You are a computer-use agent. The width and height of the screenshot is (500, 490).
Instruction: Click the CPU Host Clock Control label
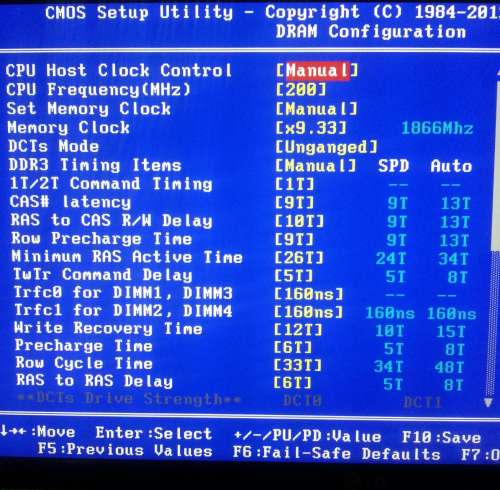tap(119, 70)
